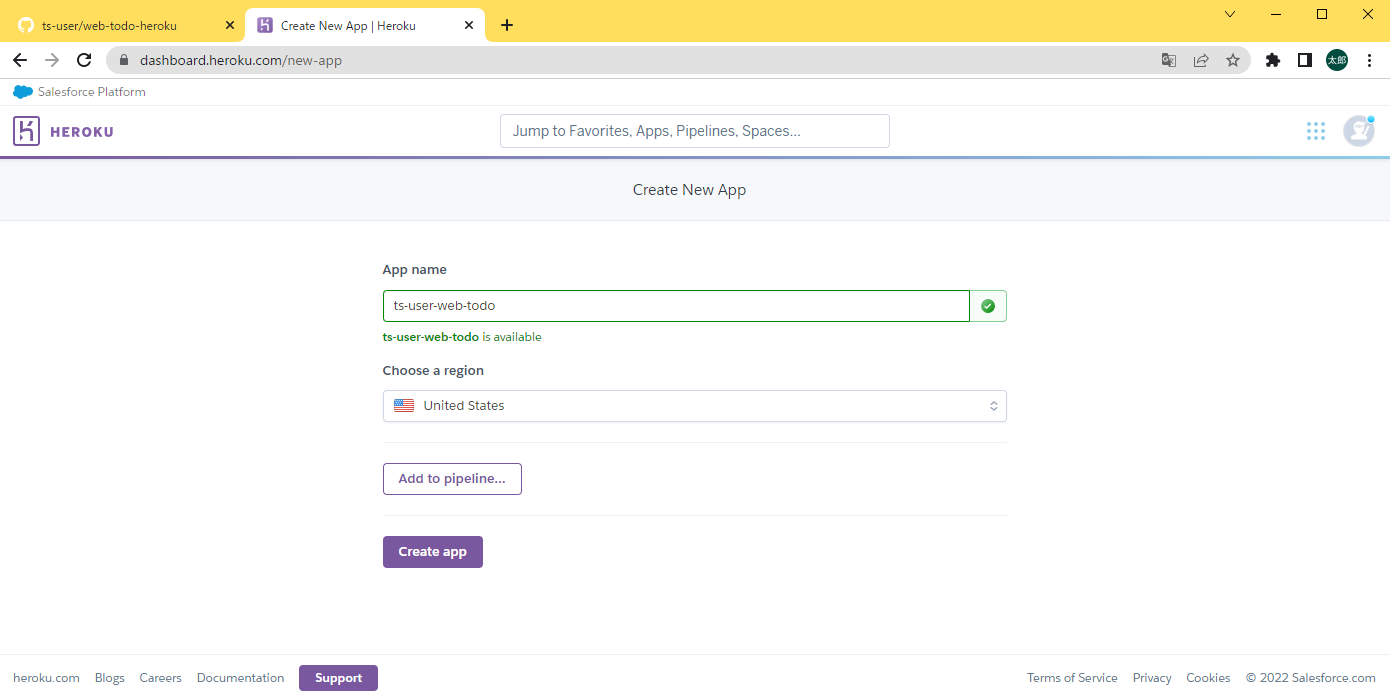Reload the page with the refresh icon
This screenshot has height=700, width=1390.
tap(84, 60)
